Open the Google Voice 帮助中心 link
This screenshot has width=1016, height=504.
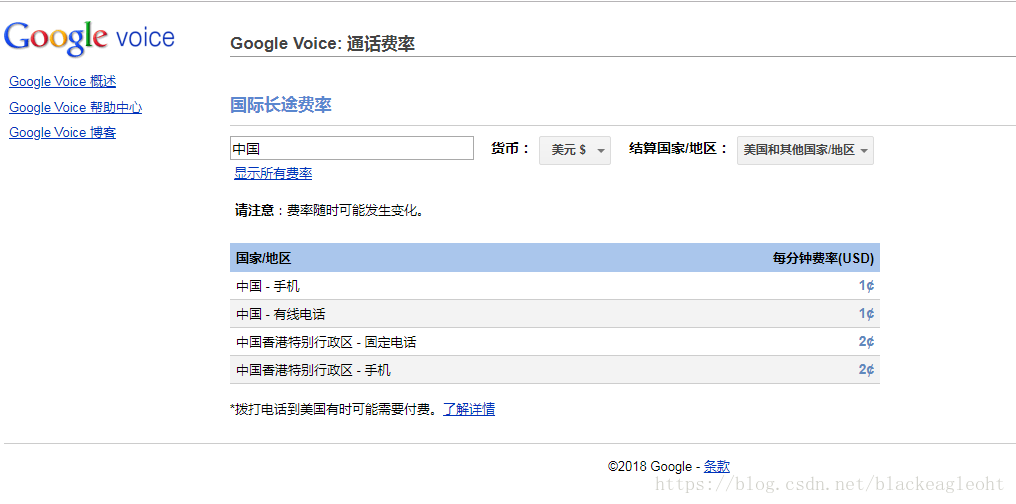(75, 108)
